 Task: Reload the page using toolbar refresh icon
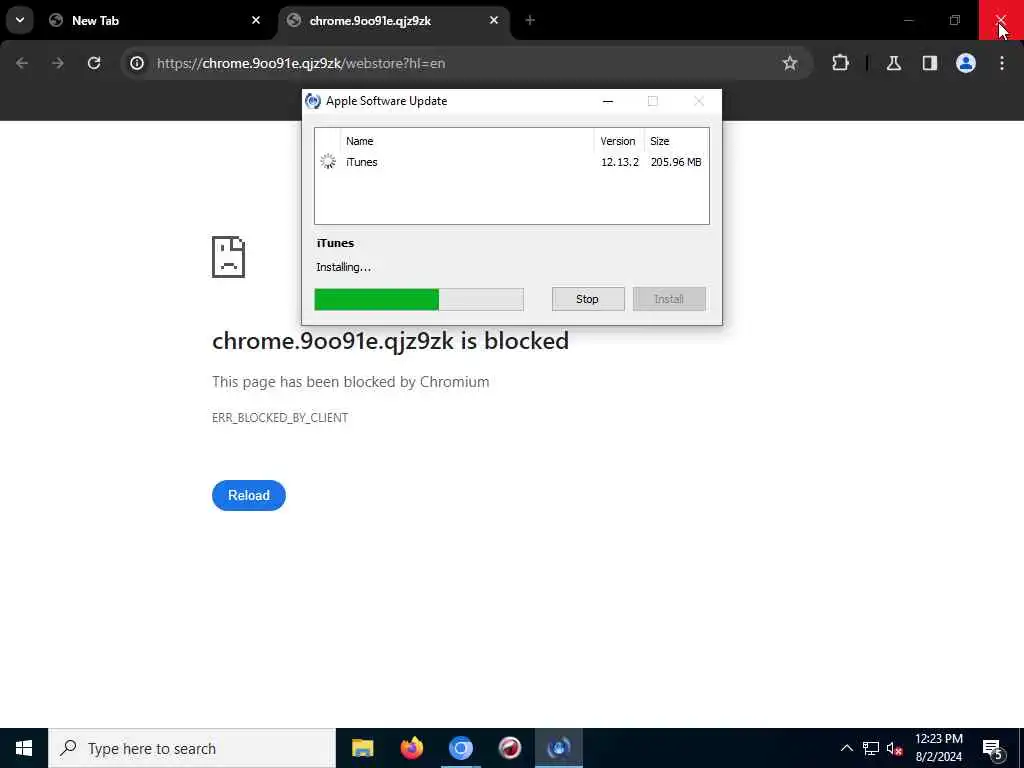pyautogui.click(x=94, y=63)
